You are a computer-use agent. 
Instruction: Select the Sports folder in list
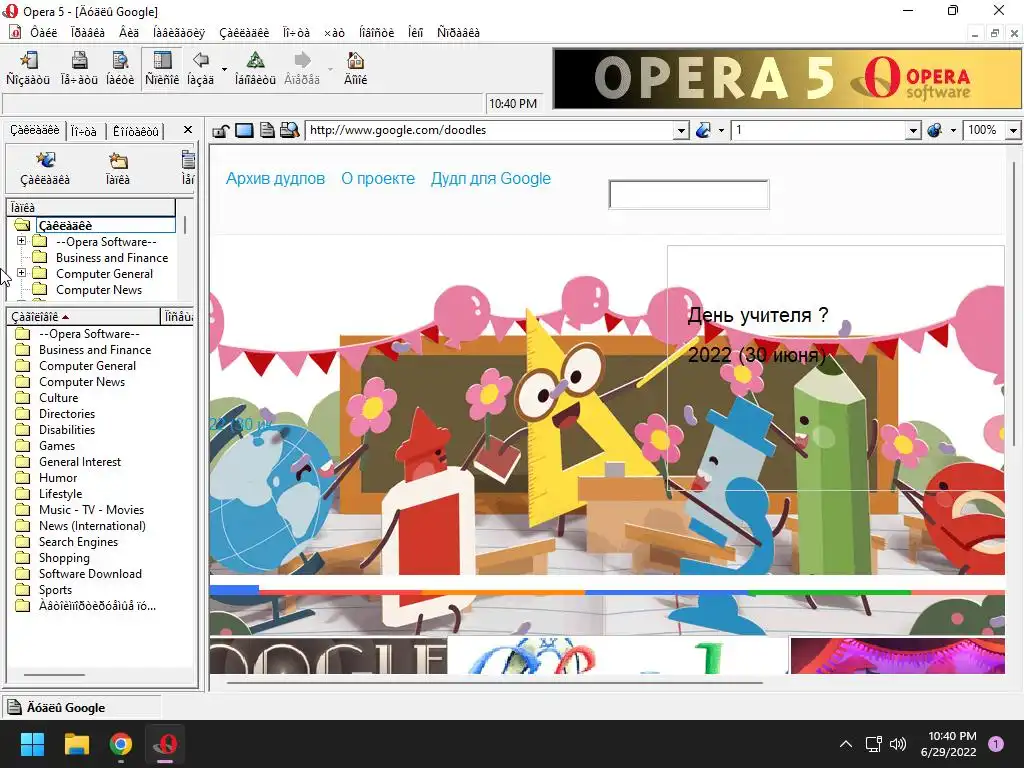[x=55, y=590]
